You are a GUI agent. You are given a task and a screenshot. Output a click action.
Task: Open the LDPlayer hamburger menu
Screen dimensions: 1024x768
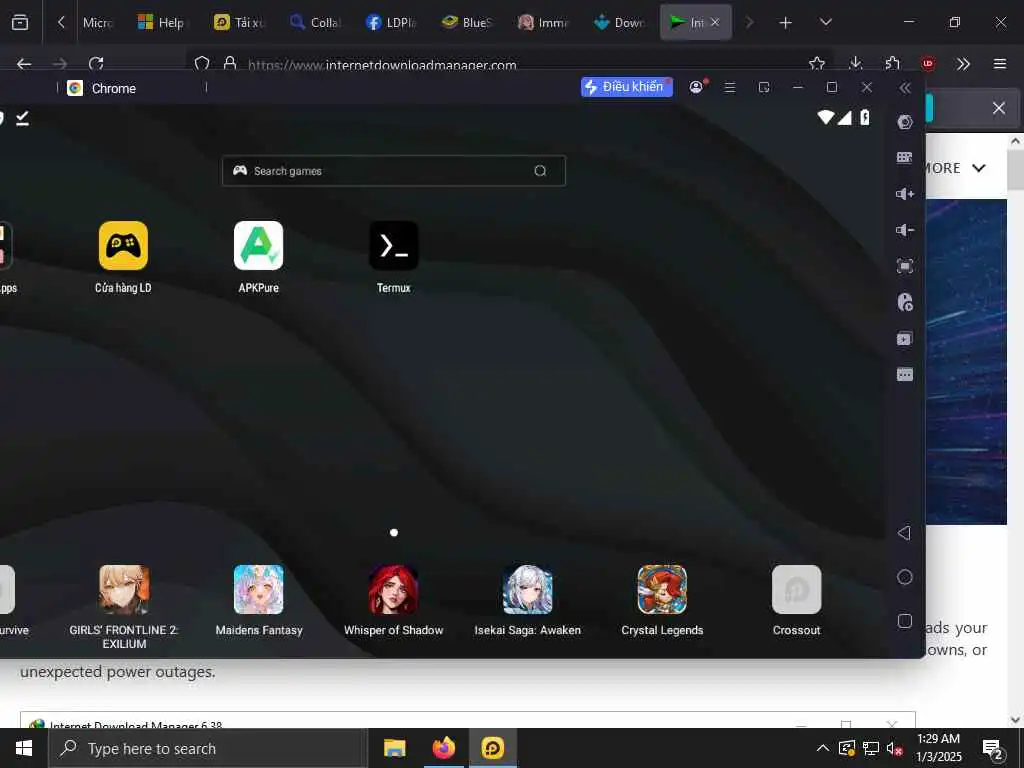[730, 87]
